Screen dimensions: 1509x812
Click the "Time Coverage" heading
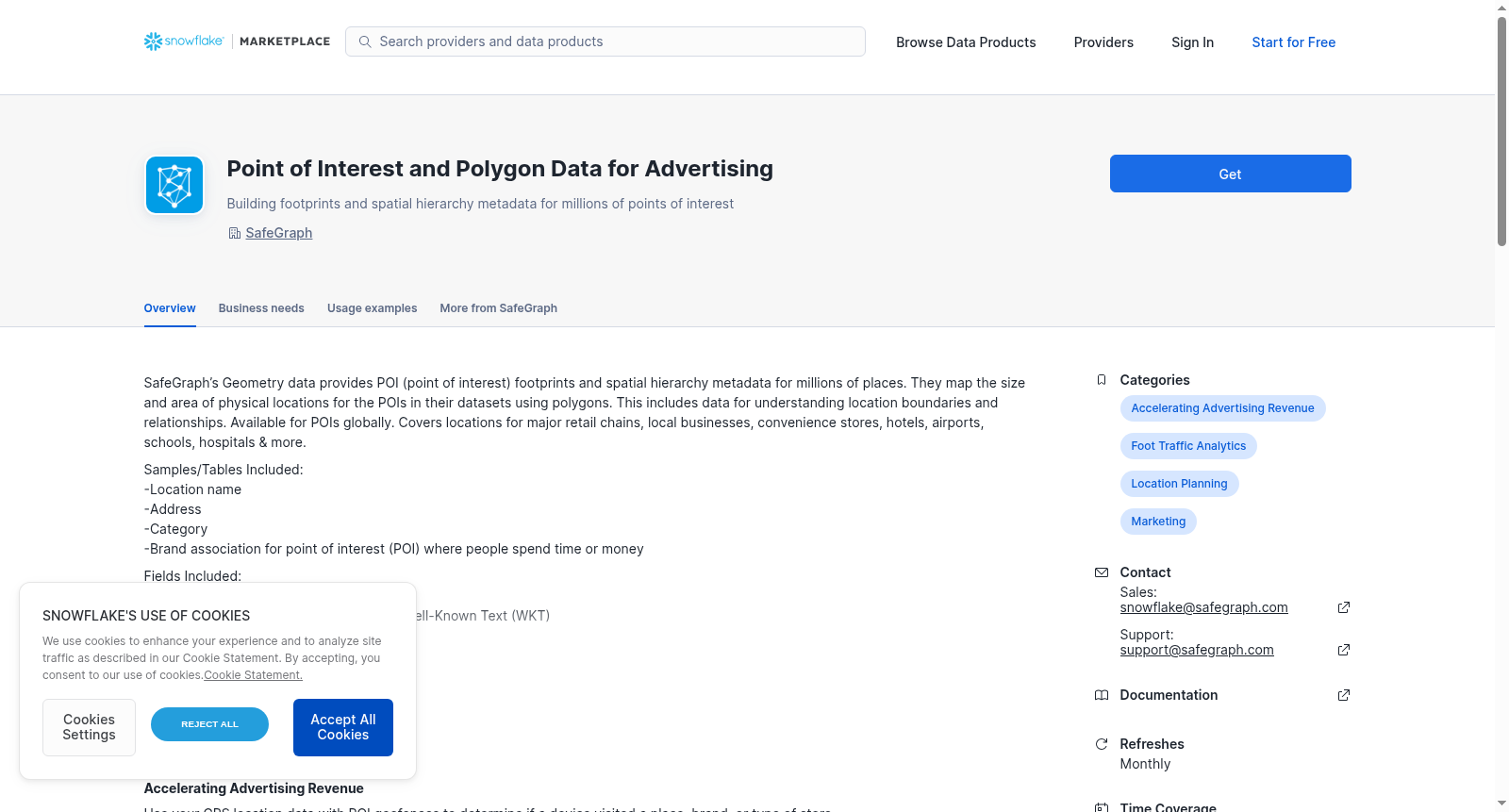[x=1168, y=807]
